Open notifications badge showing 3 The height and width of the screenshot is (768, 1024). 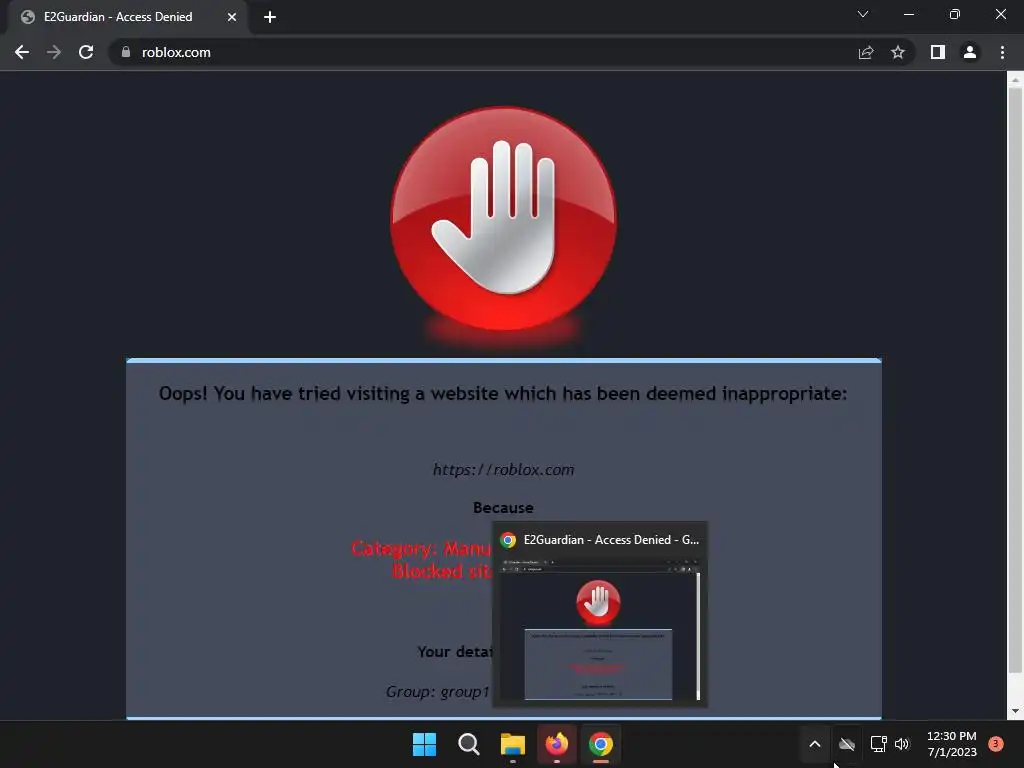click(996, 744)
